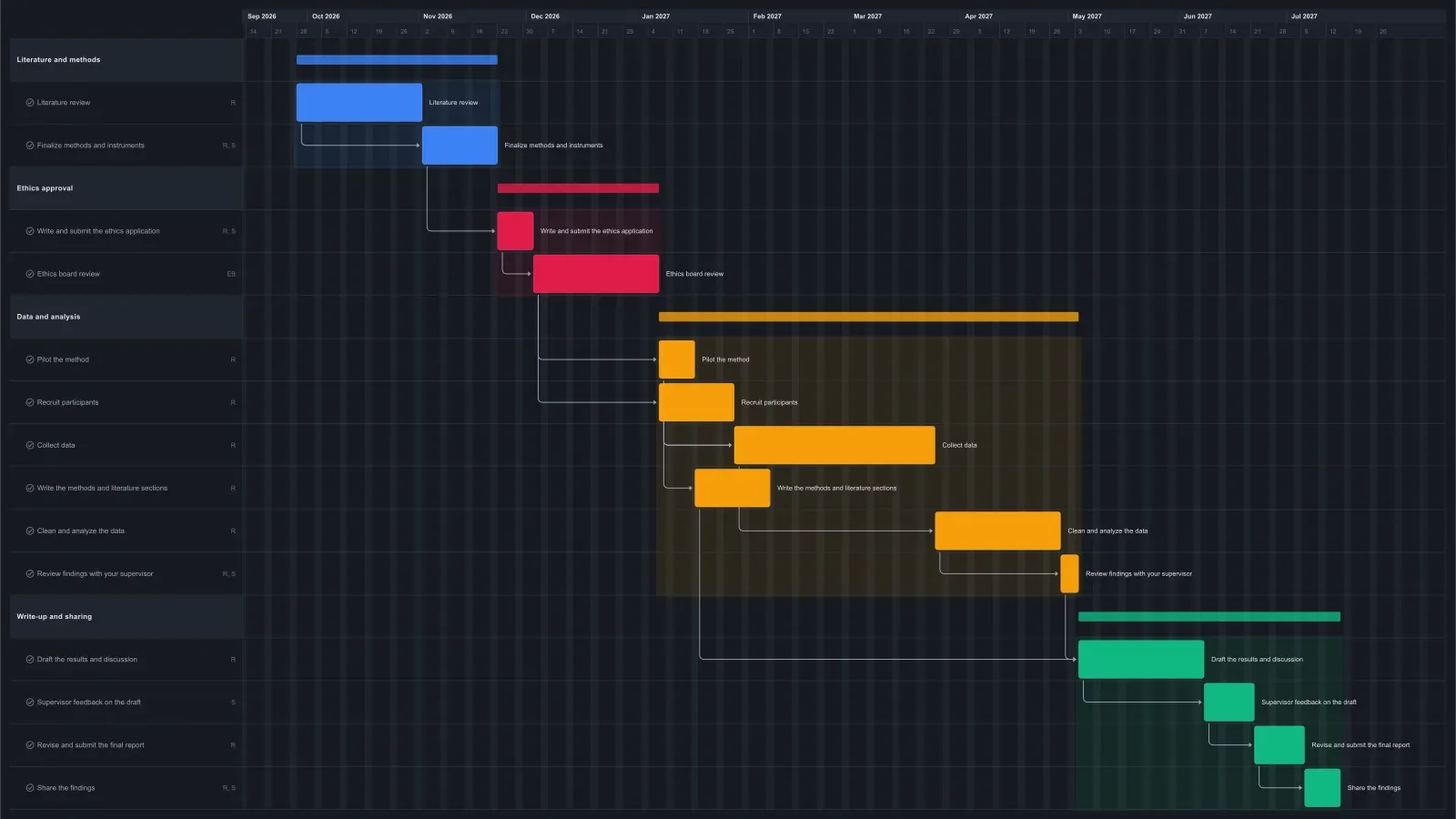Click the thin blue Literature and methods summary bar
Screen dimensions: 1456x819
click(x=397, y=60)
